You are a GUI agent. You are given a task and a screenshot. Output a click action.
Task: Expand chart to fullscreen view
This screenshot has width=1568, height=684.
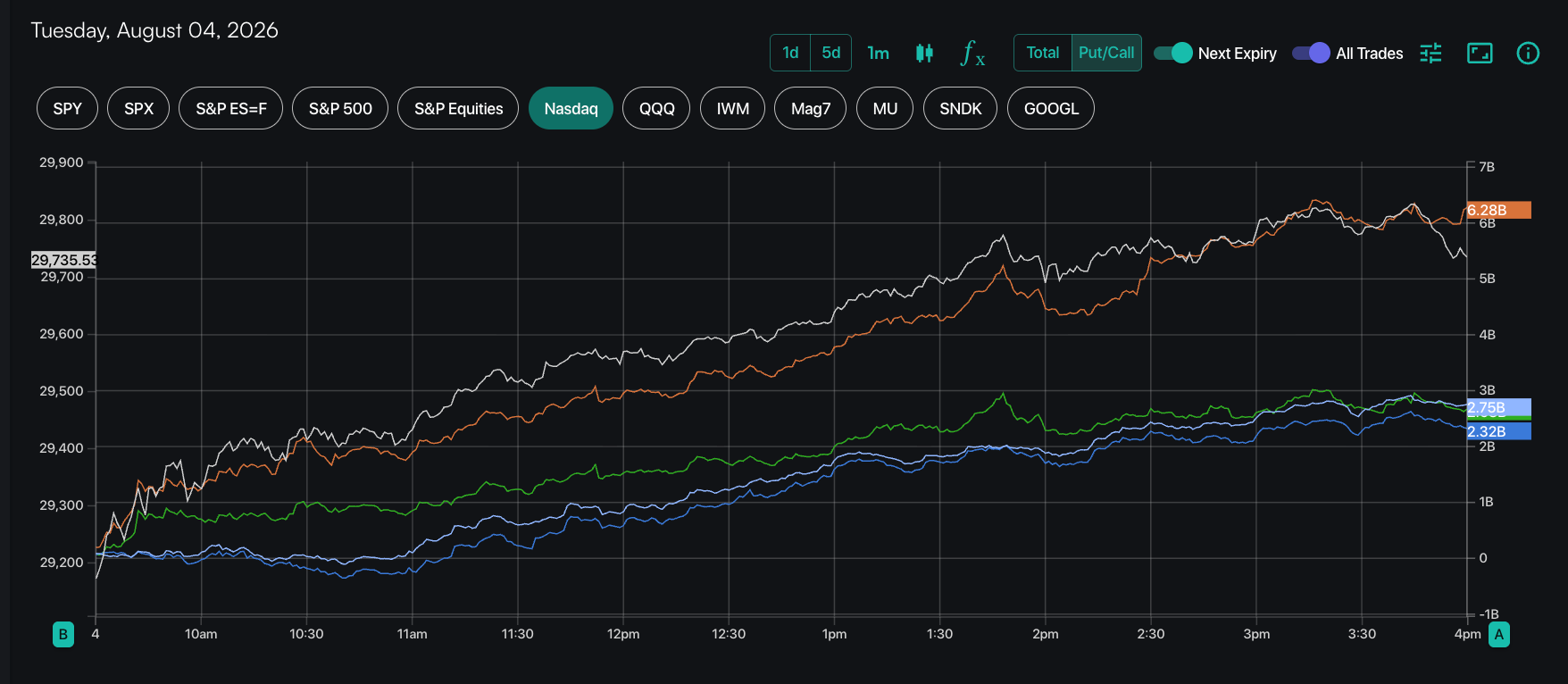[x=1480, y=53]
